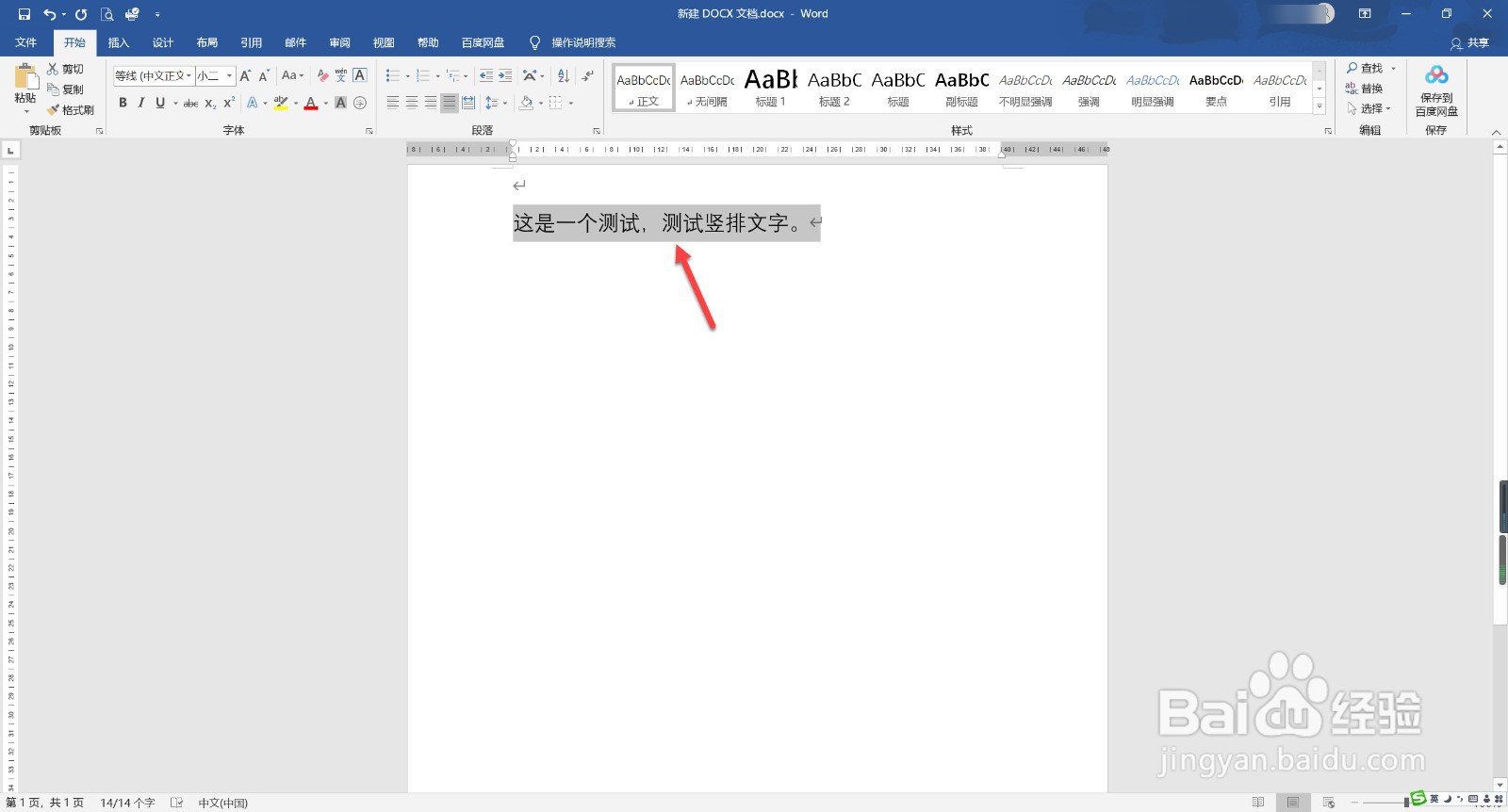Viewport: 1508px width, 812px height.
Task: Click the subscript X₂ icon
Action: 211,103
